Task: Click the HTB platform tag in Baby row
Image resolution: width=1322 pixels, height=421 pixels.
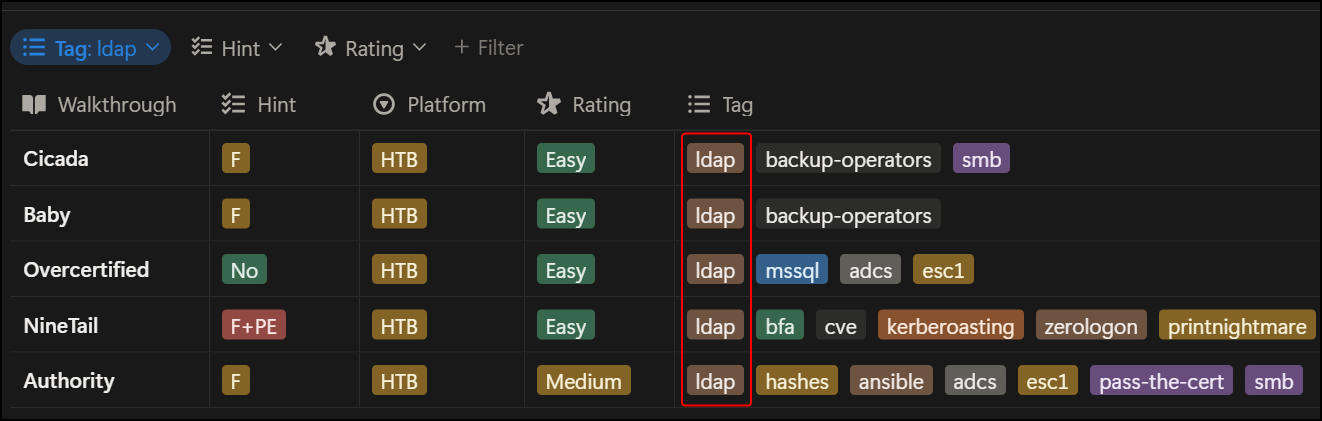Action: [x=399, y=214]
